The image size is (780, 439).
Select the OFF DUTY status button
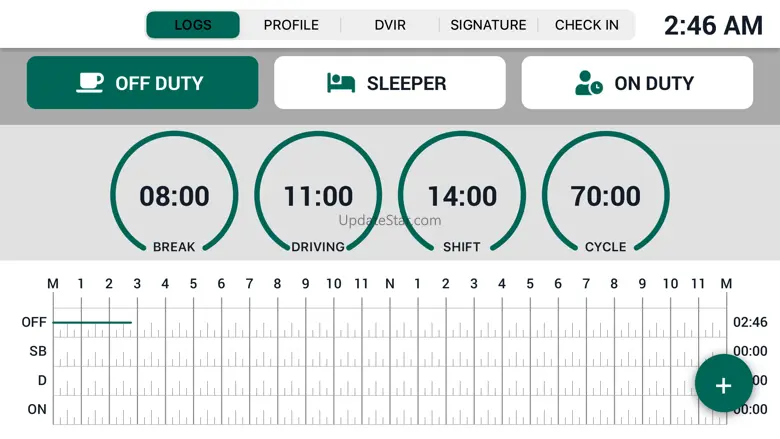pos(142,83)
